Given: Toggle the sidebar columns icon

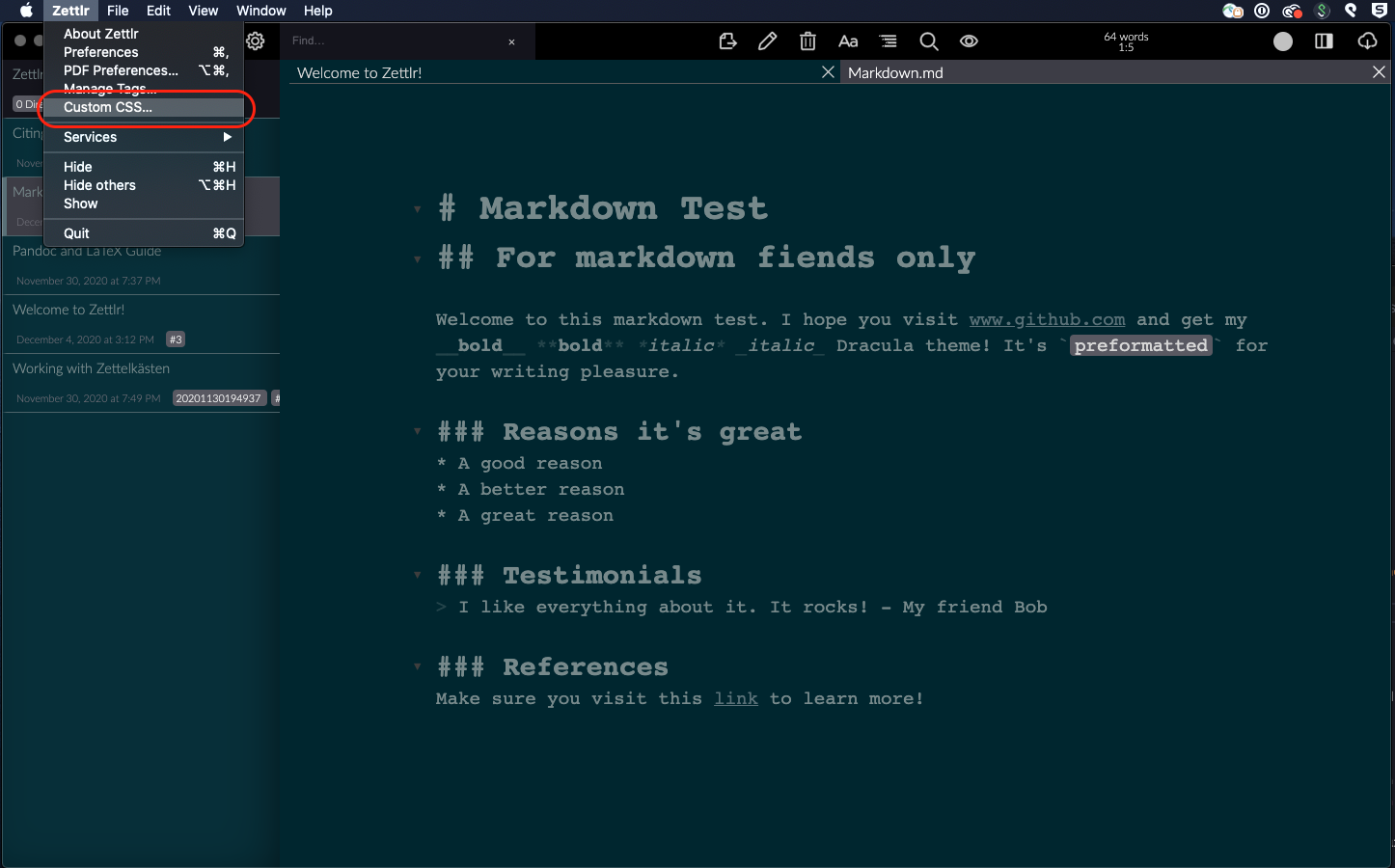Looking at the screenshot, I should click(x=1324, y=41).
